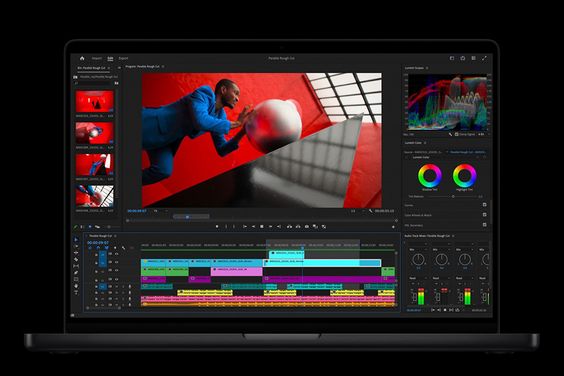This screenshot has width=564, height=376.
Task: Switch to the Import tab
Action: [97, 58]
